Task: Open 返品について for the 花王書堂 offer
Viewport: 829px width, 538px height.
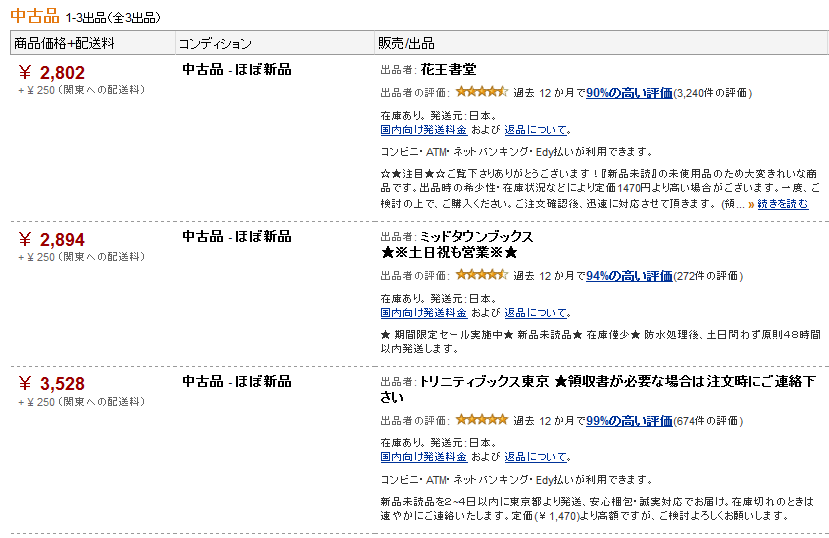Action: tap(535, 130)
